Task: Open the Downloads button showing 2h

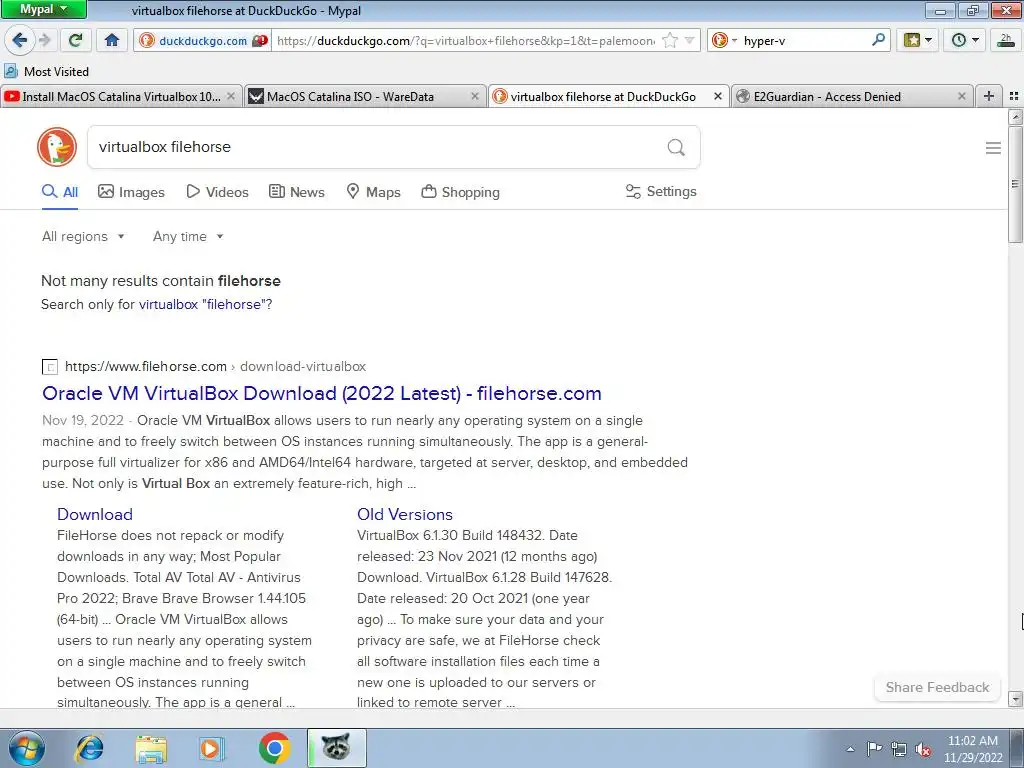Action: pyautogui.click(x=1006, y=40)
